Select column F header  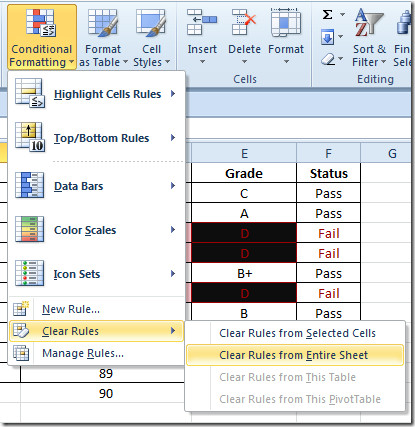[x=328, y=153]
